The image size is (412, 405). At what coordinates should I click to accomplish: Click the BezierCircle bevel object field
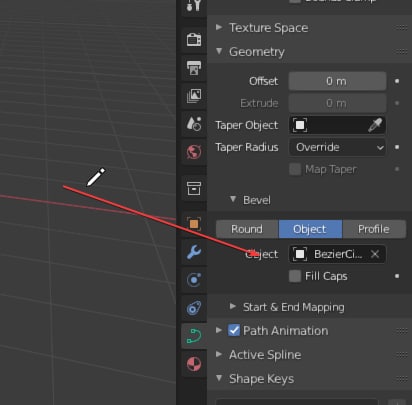(x=337, y=254)
